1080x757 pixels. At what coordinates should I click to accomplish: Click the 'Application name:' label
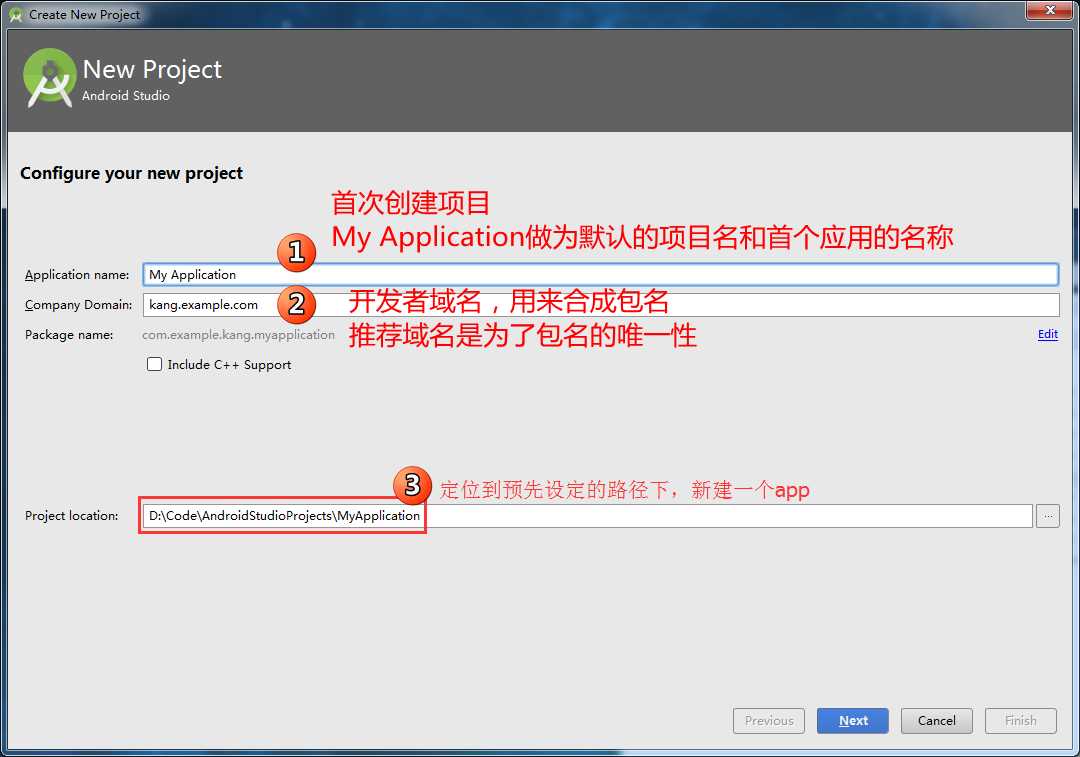coord(77,275)
